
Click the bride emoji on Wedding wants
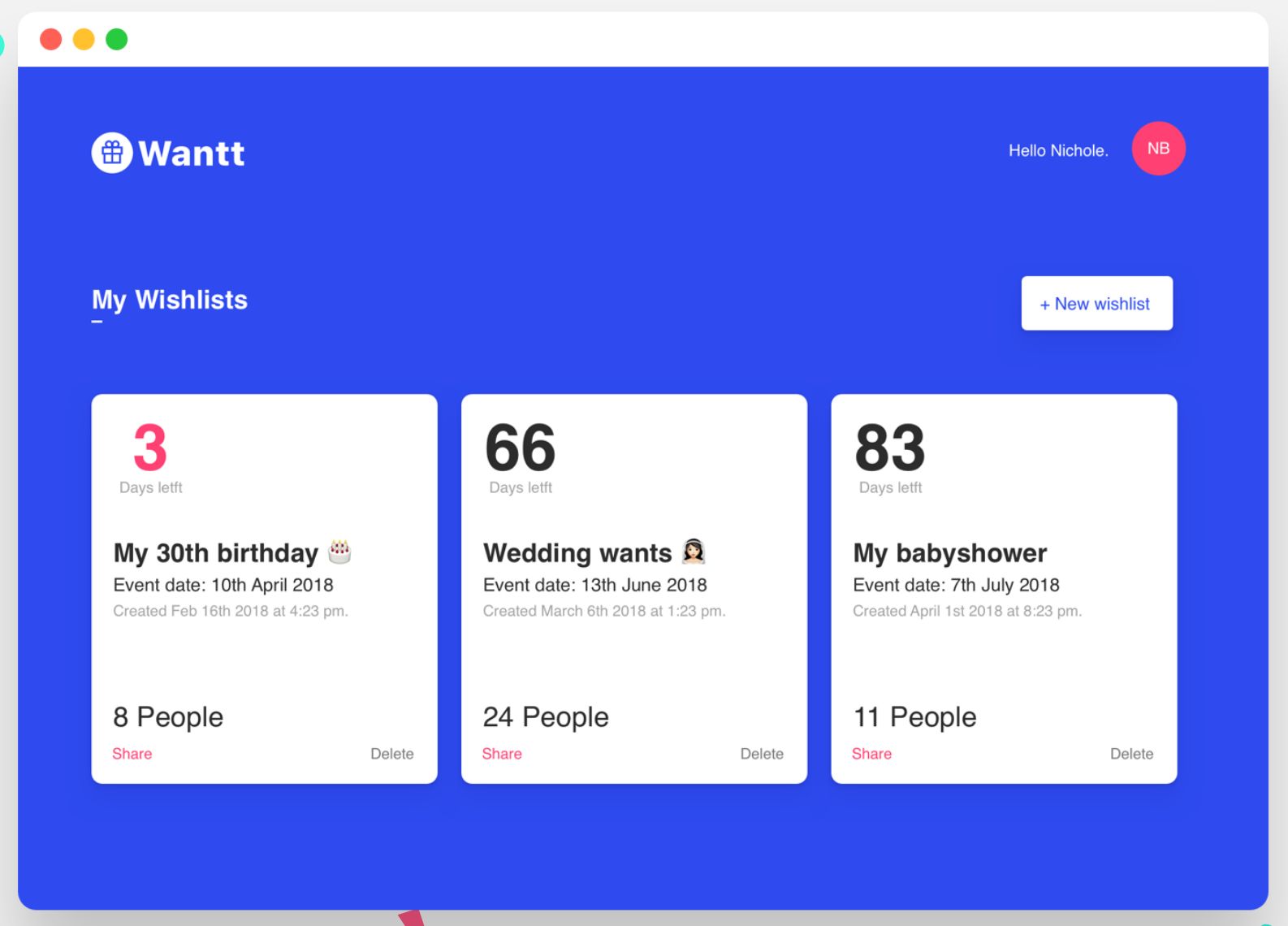pyautogui.click(x=694, y=552)
